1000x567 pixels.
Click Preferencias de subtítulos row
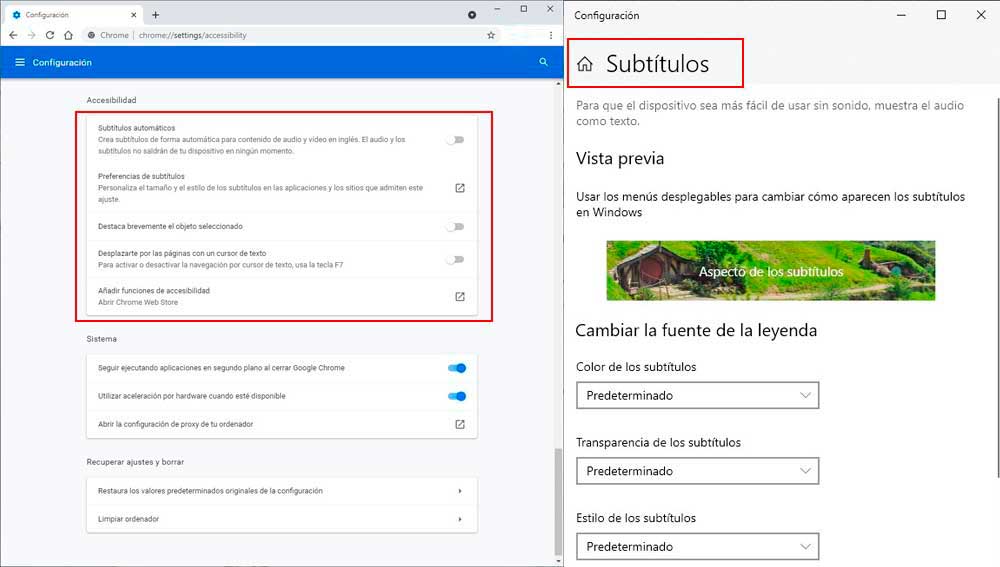click(x=281, y=188)
